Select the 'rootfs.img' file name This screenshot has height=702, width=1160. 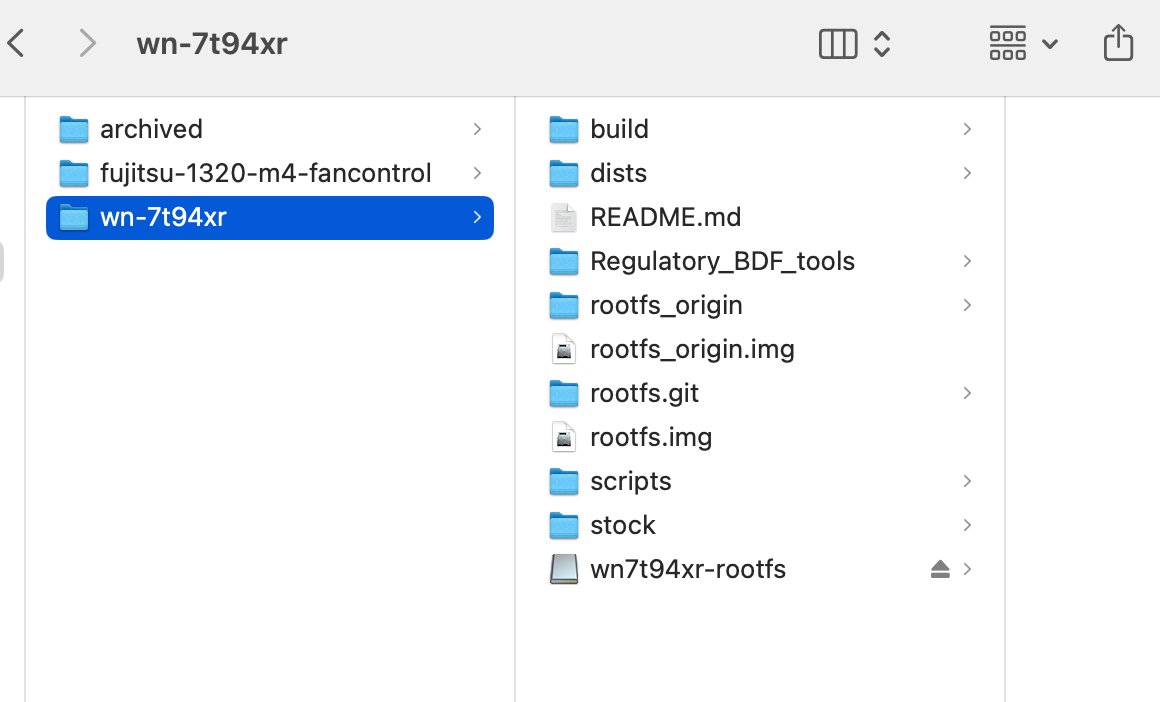pyautogui.click(x=651, y=437)
